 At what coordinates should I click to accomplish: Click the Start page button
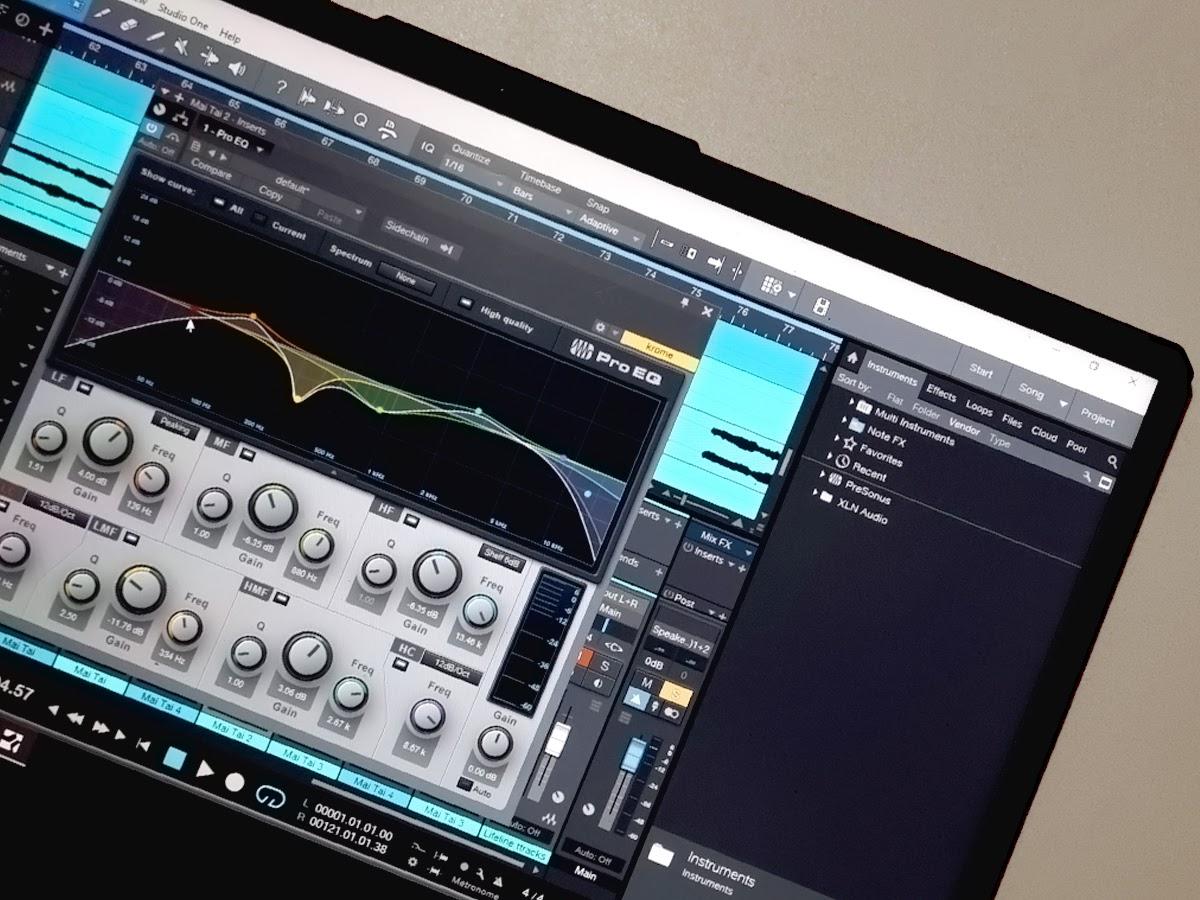point(981,371)
